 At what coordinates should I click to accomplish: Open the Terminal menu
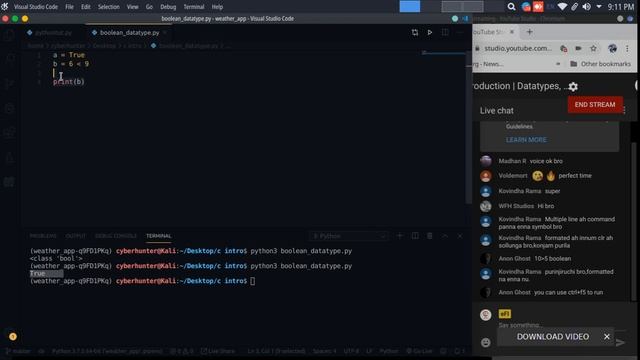193,7
